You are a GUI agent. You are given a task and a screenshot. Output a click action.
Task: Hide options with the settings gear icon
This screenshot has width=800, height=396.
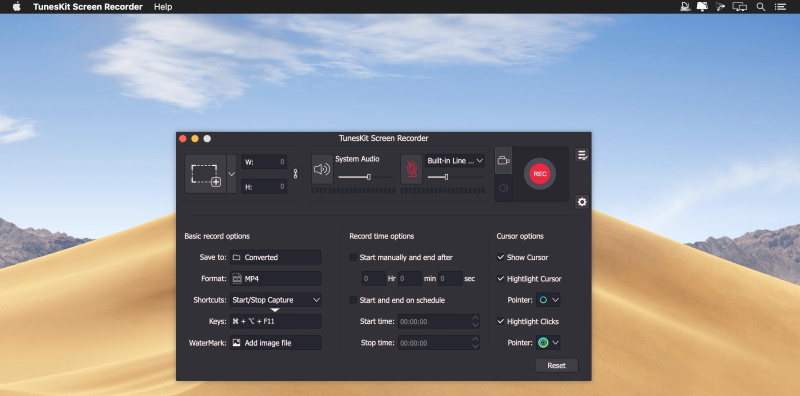coord(582,202)
